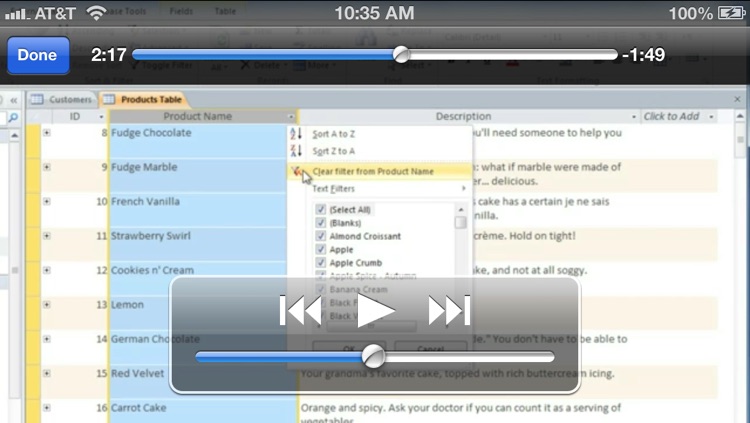Uncheck the Apple Crumb filter
Screen dimensions: 750x423
point(321,263)
